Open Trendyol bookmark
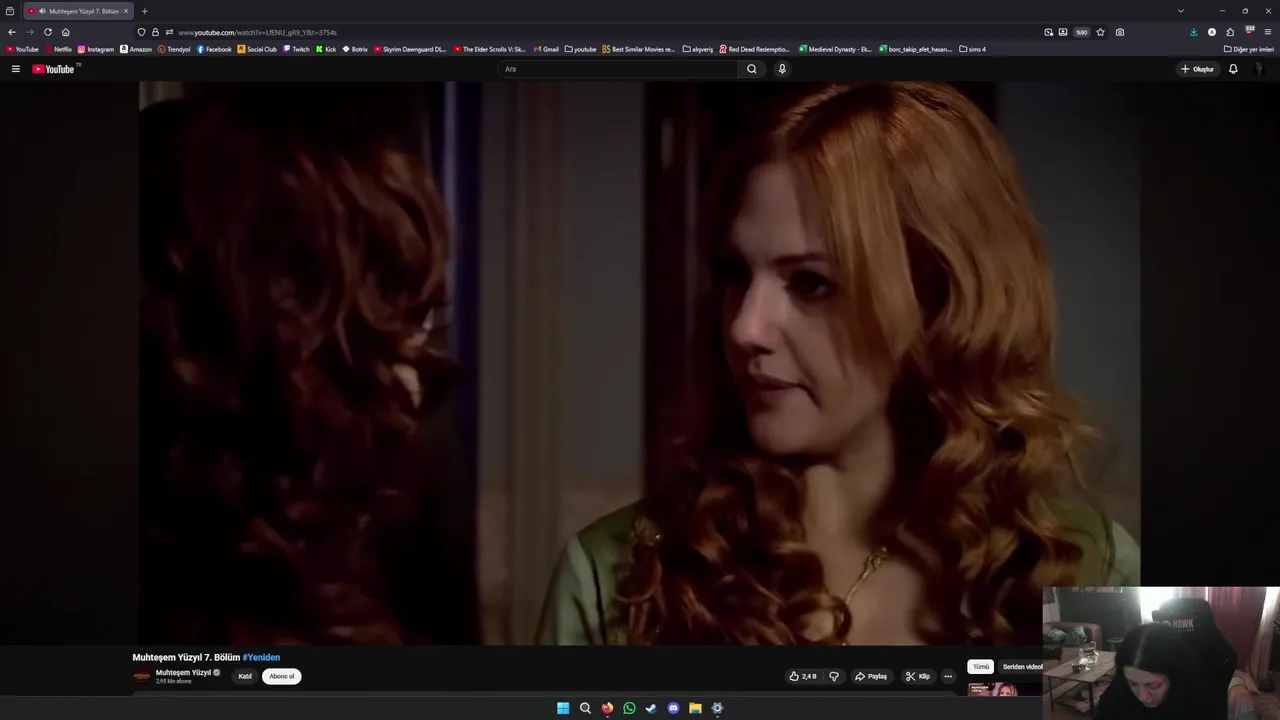The height and width of the screenshot is (720, 1280). (174, 49)
